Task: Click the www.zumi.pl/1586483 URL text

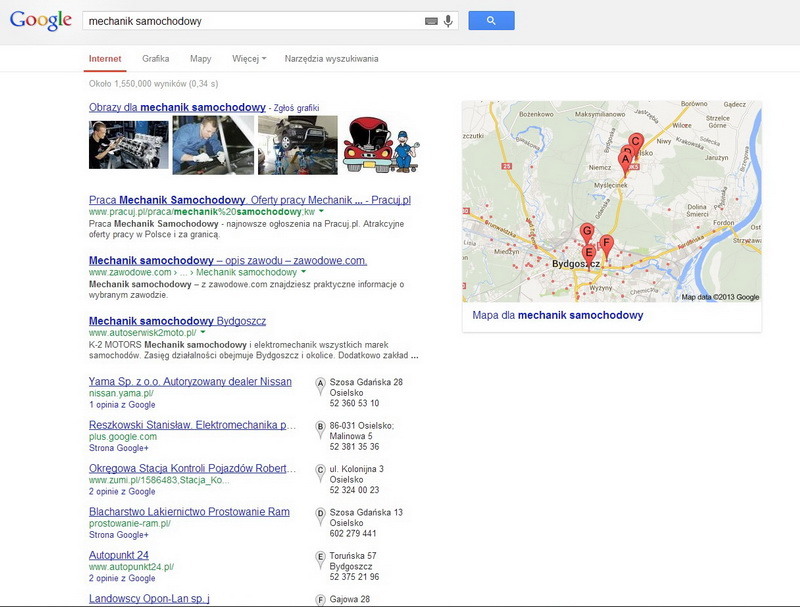Action: (159, 480)
